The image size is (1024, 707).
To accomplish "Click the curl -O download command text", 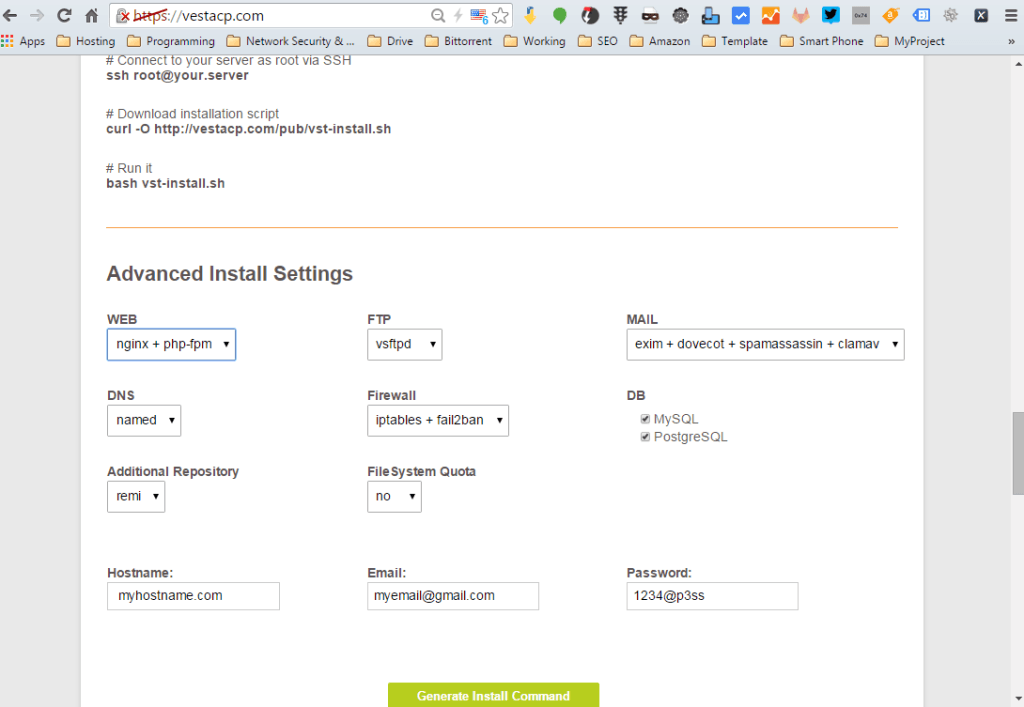I will pyautogui.click(x=249, y=129).
